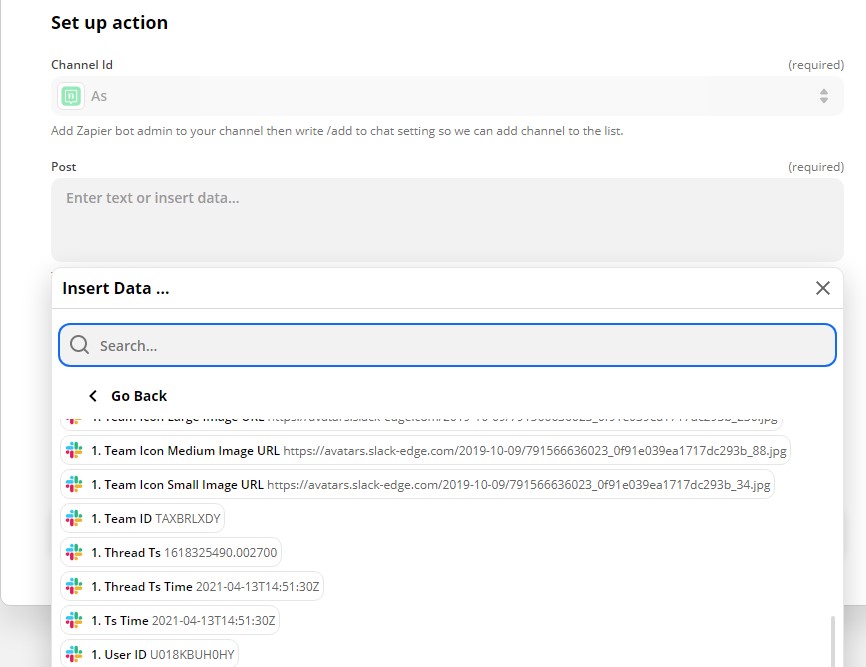866x667 pixels.
Task: Click Slack icon beside Ts Time
Action: click(74, 621)
